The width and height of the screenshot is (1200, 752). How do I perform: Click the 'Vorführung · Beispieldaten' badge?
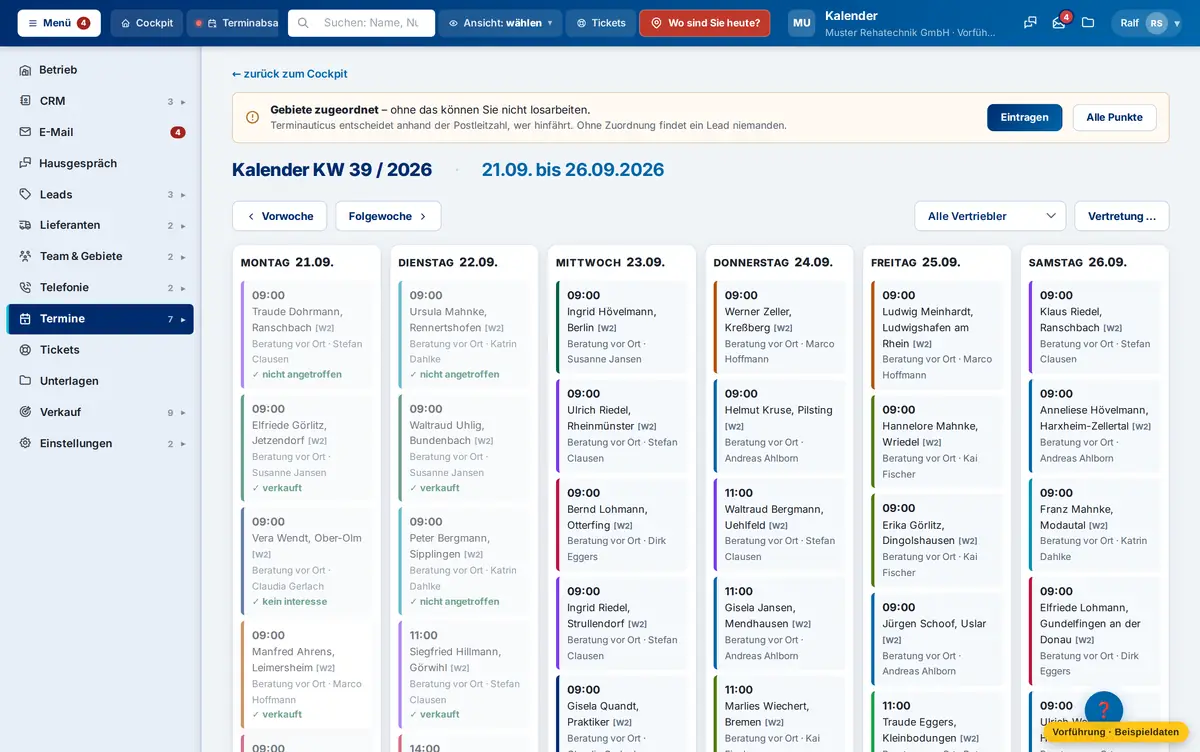1115,732
